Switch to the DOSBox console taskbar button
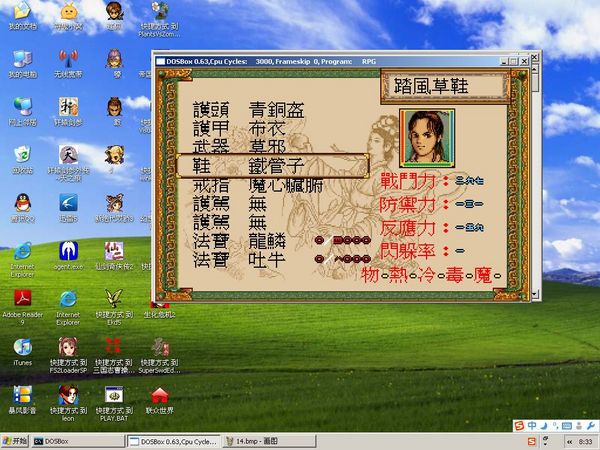Viewport: 600px width, 450px height. point(78,441)
